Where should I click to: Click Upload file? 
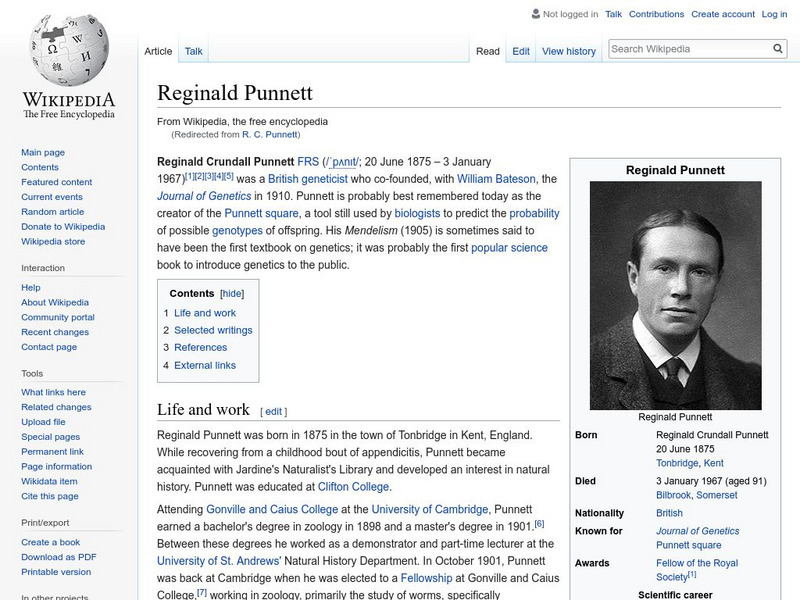click(43, 421)
